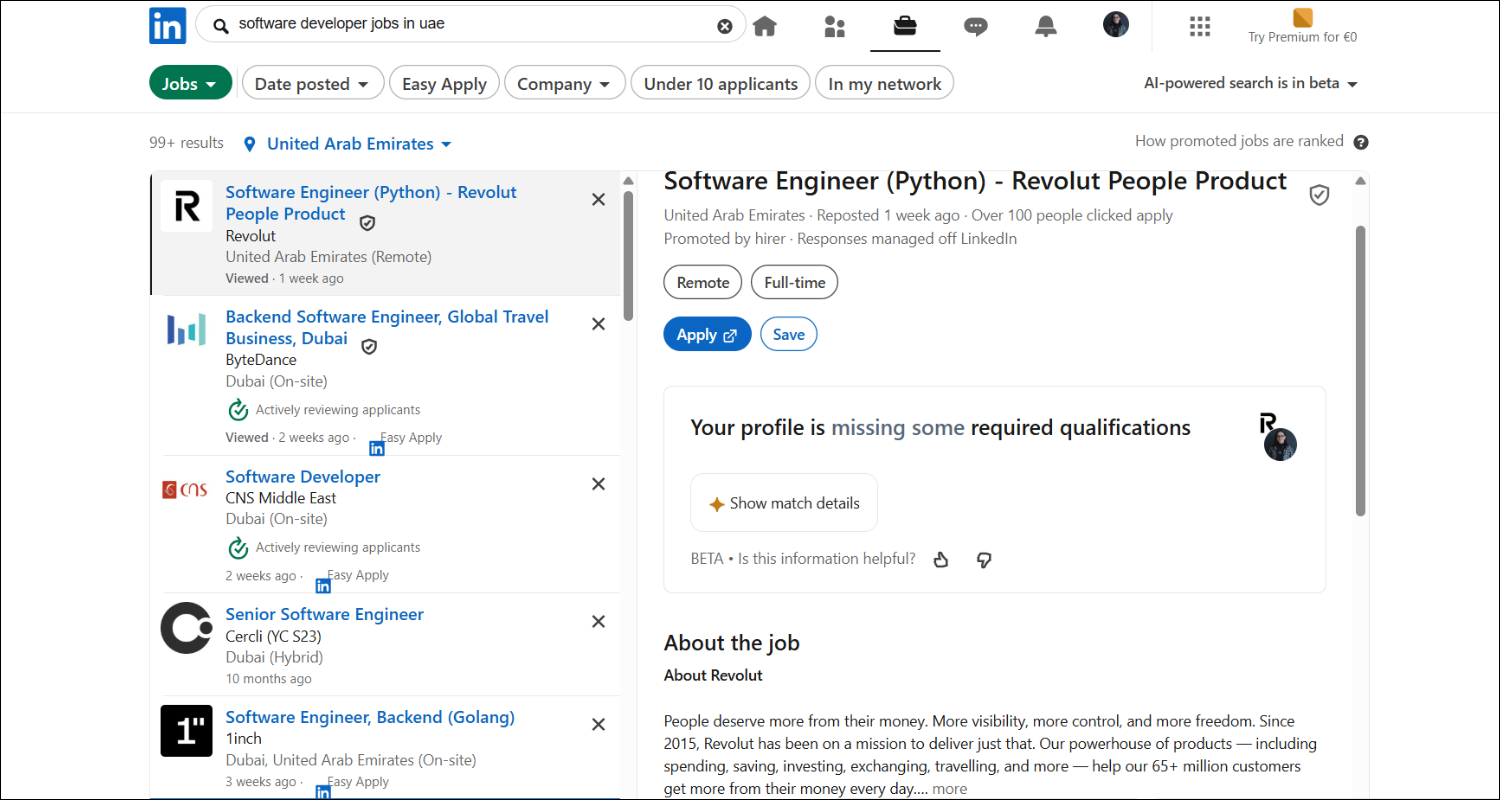Open the Home feed icon
This screenshot has width=1500, height=800.
pos(765,26)
